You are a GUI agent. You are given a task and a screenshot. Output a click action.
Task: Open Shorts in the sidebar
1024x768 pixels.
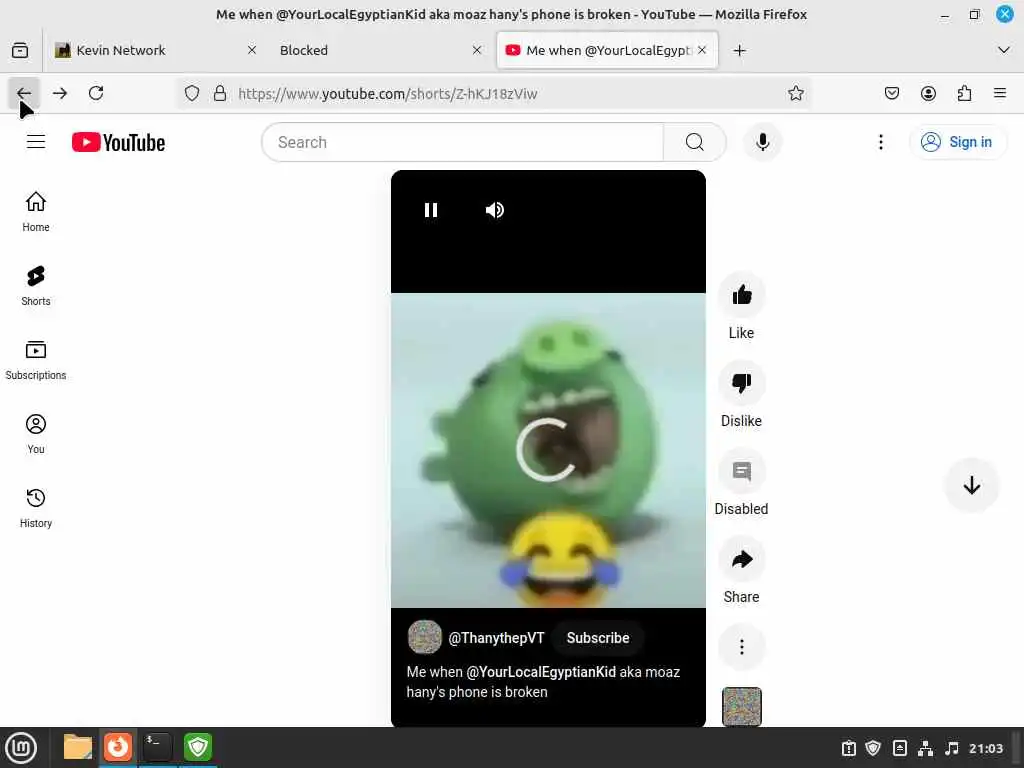[x=36, y=286]
